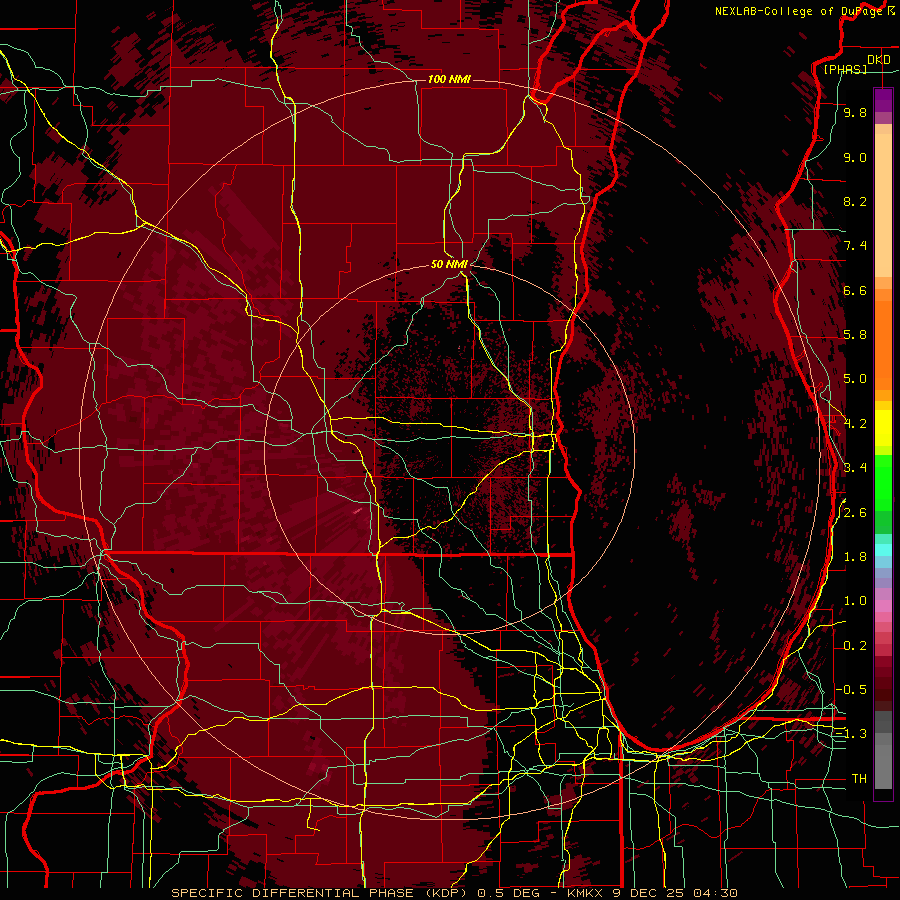This screenshot has width=900, height=900.
Task: Click the 5.8 scale value
Action: (x=855, y=335)
